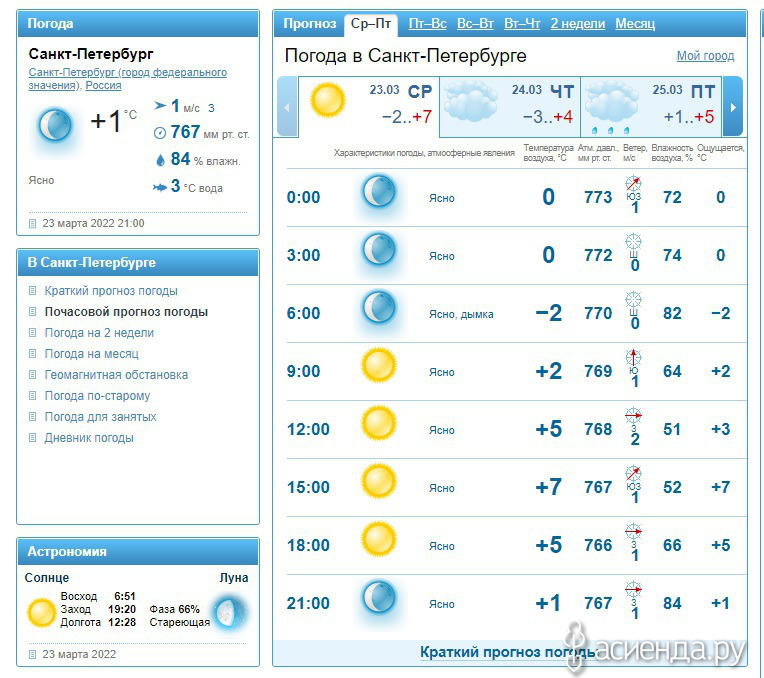This screenshot has width=764, height=678.
Task: Click Краткий прогноз погоды below the table
Action: [507, 652]
